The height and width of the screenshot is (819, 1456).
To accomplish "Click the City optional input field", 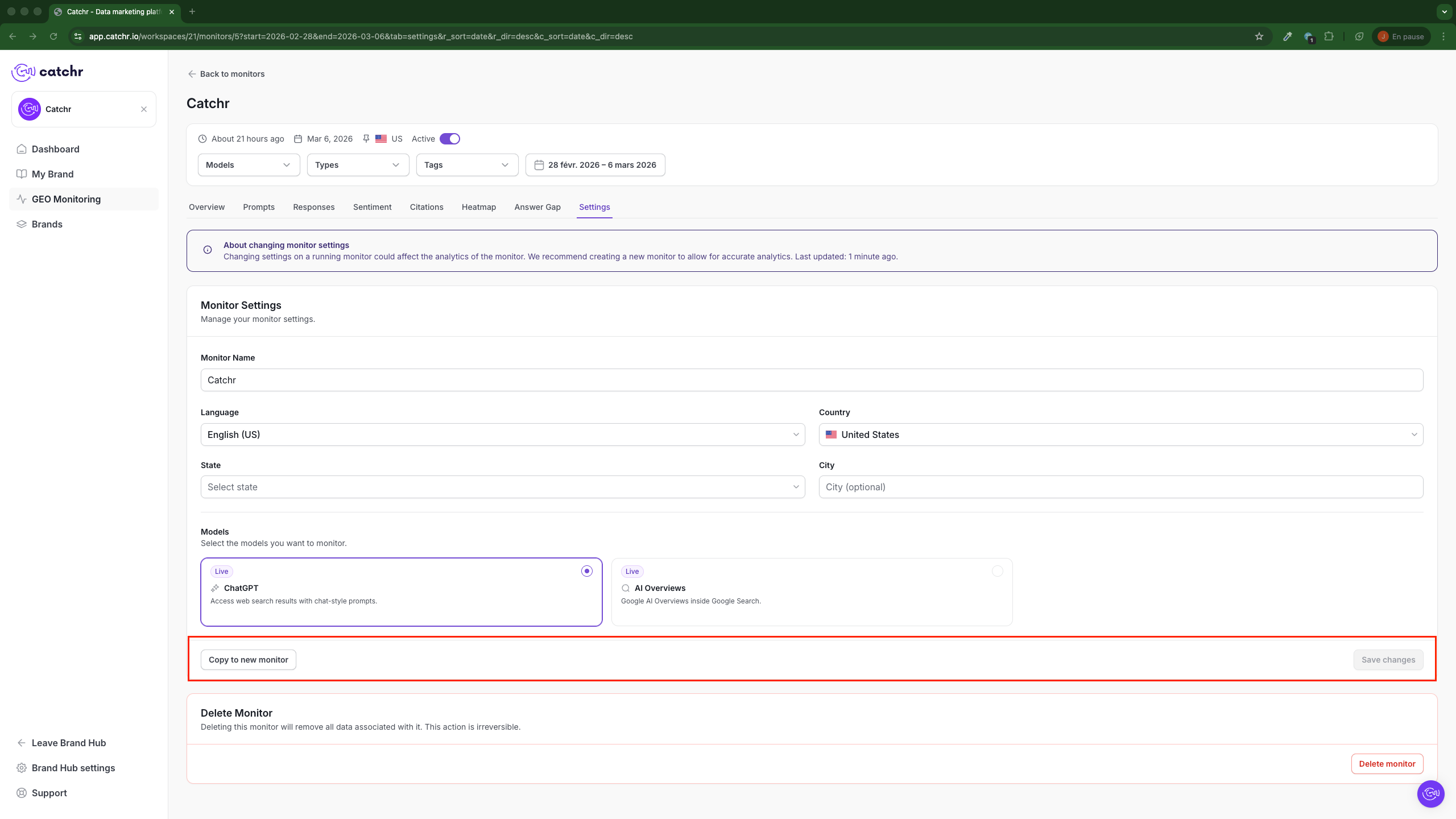I will click(1120, 487).
